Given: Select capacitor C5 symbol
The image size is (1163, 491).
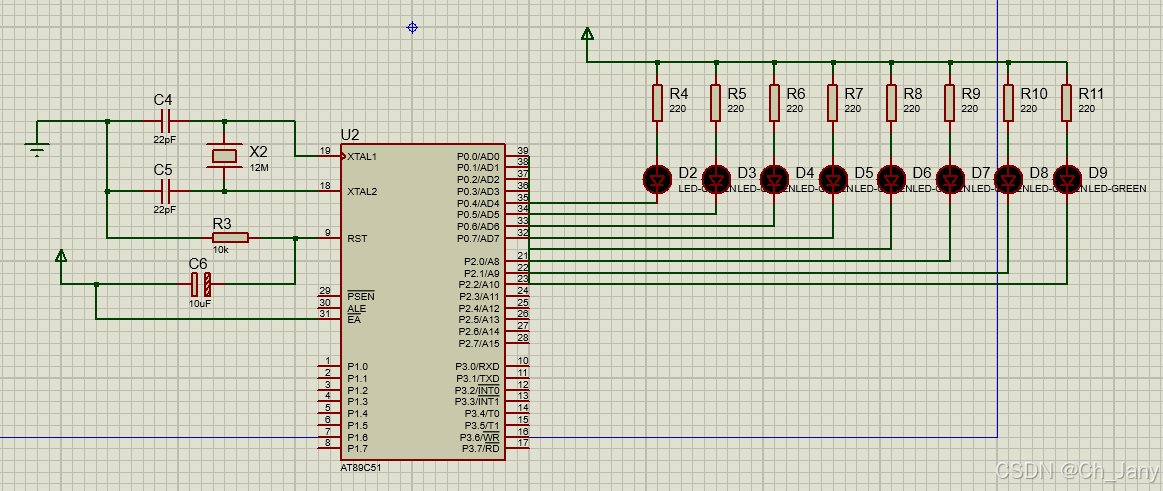Looking at the screenshot, I should (x=166, y=191).
